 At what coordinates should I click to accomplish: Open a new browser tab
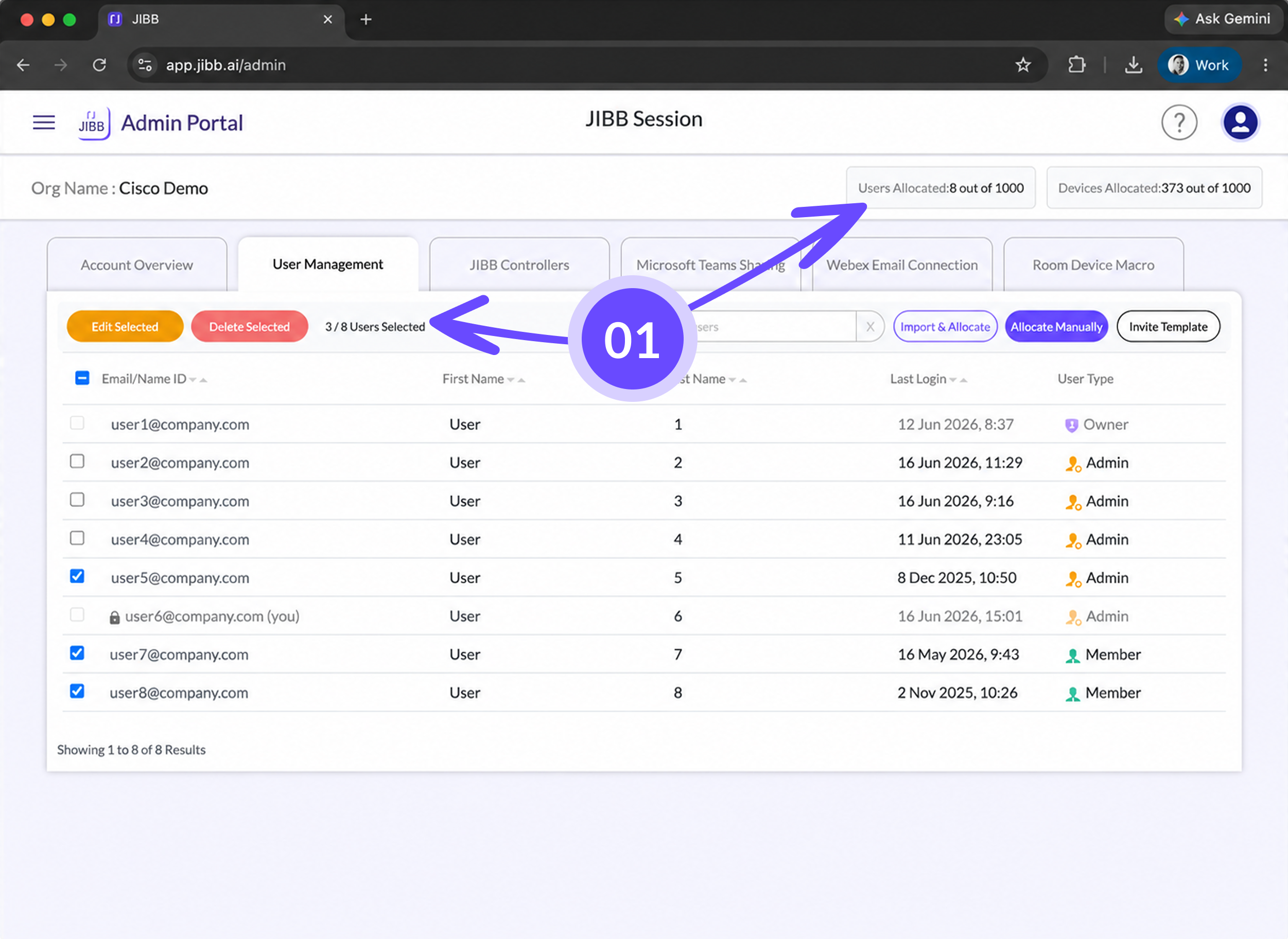click(x=366, y=20)
